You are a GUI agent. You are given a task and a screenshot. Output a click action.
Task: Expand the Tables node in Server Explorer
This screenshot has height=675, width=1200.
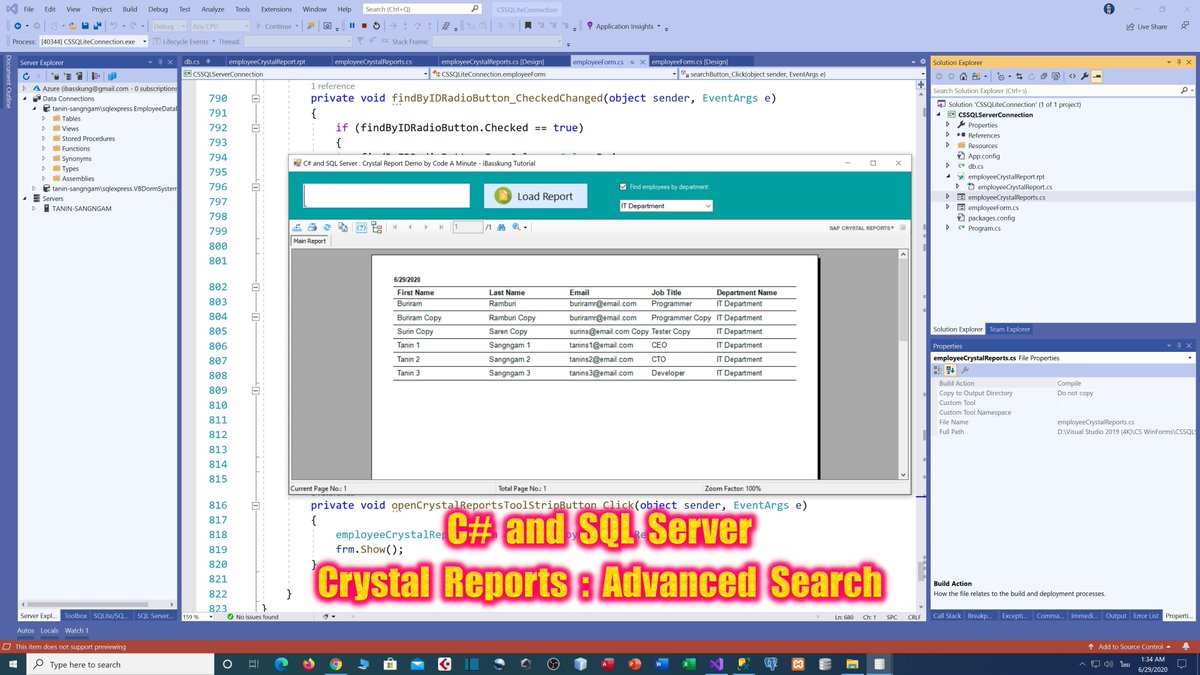(43, 118)
